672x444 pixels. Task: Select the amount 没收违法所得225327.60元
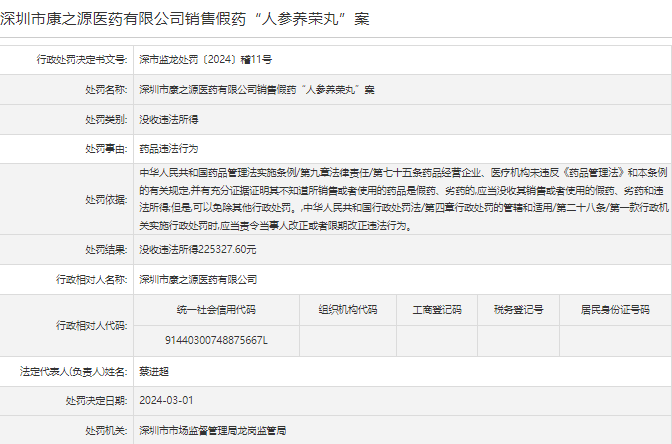point(198,249)
